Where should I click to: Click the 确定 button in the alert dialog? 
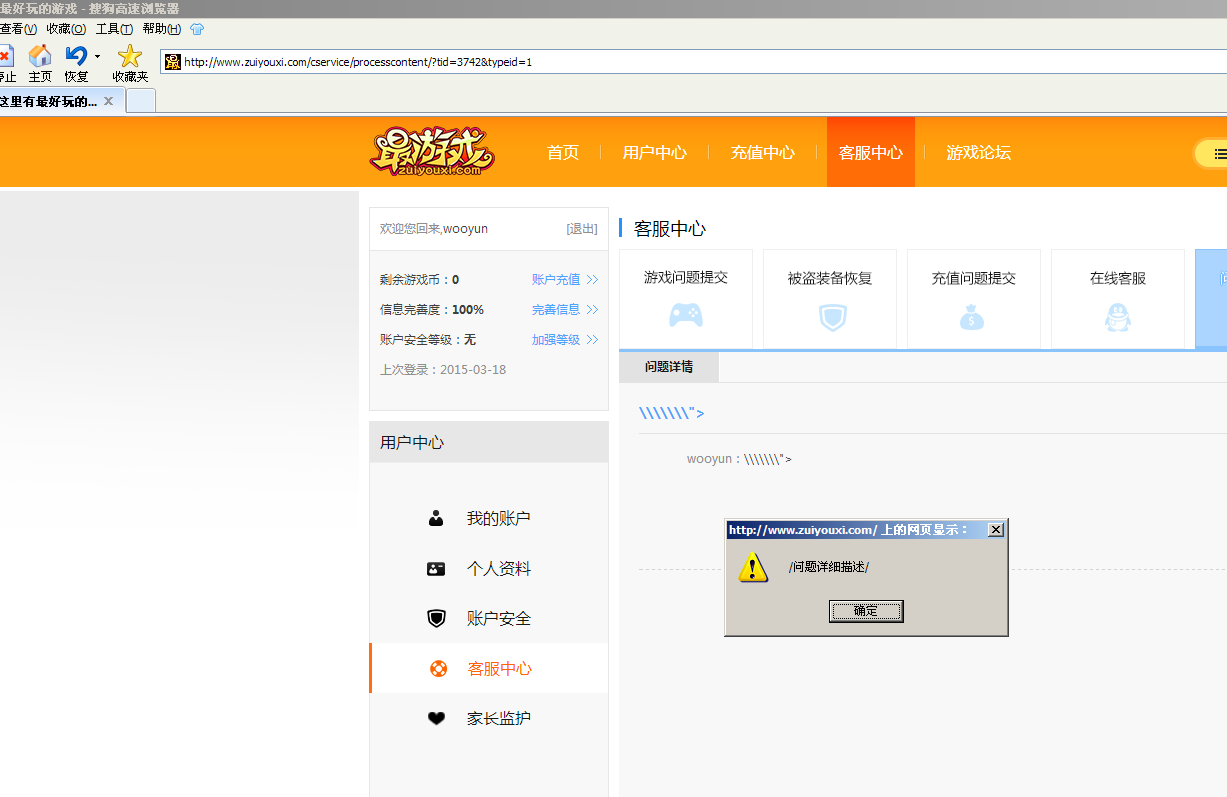point(866,611)
